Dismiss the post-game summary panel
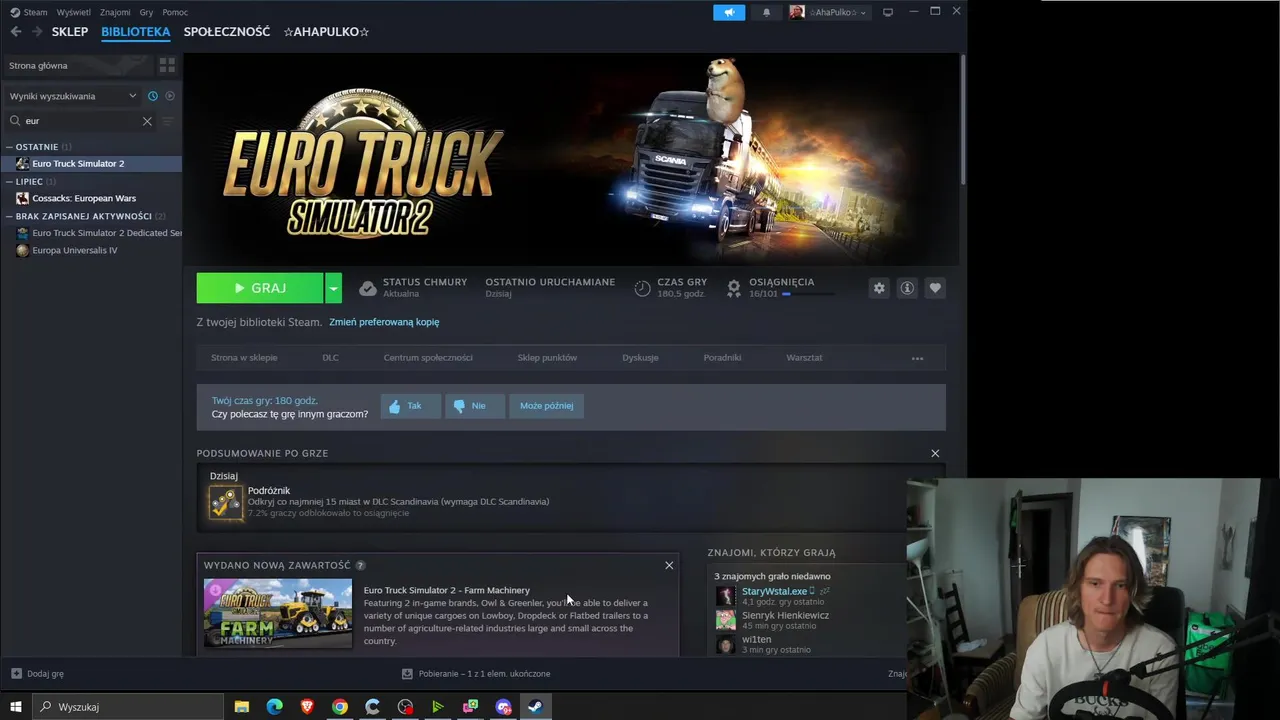This screenshot has height=720, width=1280. tap(935, 453)
